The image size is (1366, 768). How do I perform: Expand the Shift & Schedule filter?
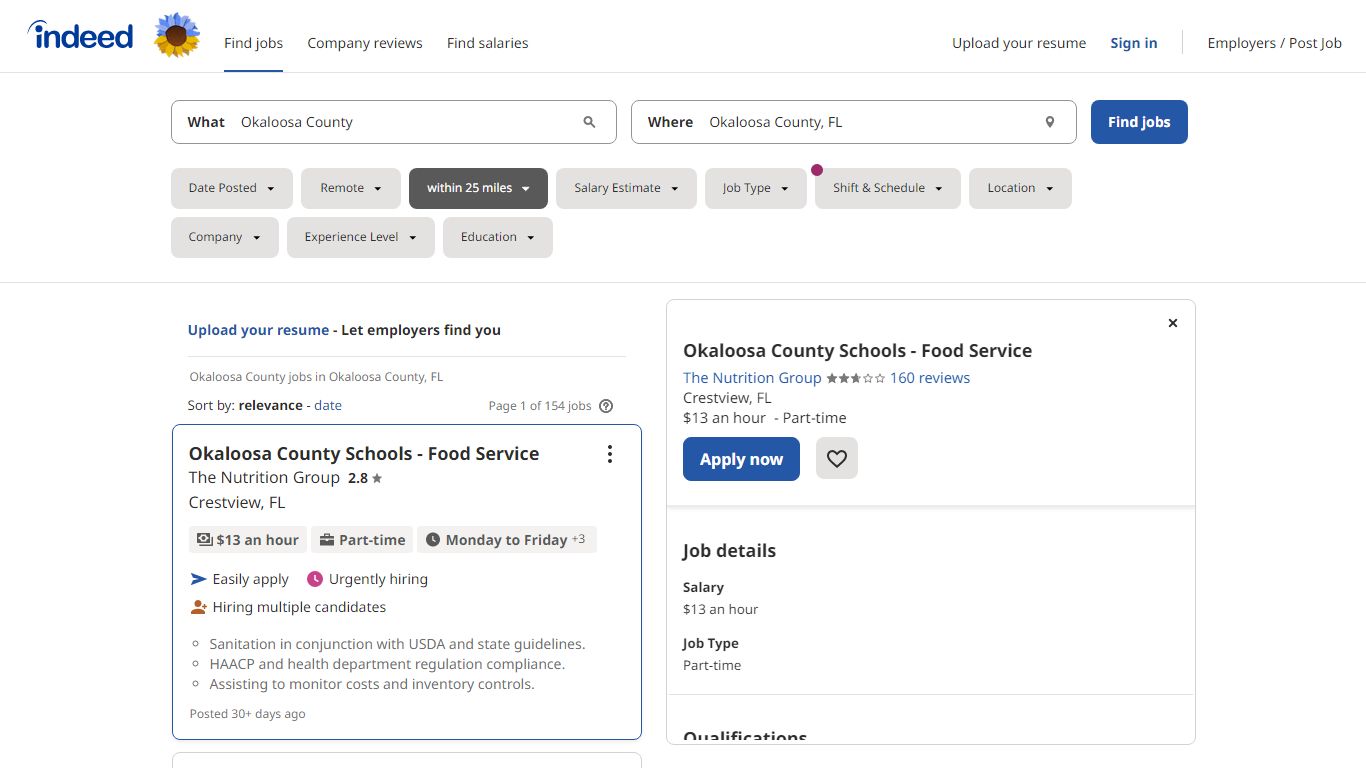coord(888,188)
